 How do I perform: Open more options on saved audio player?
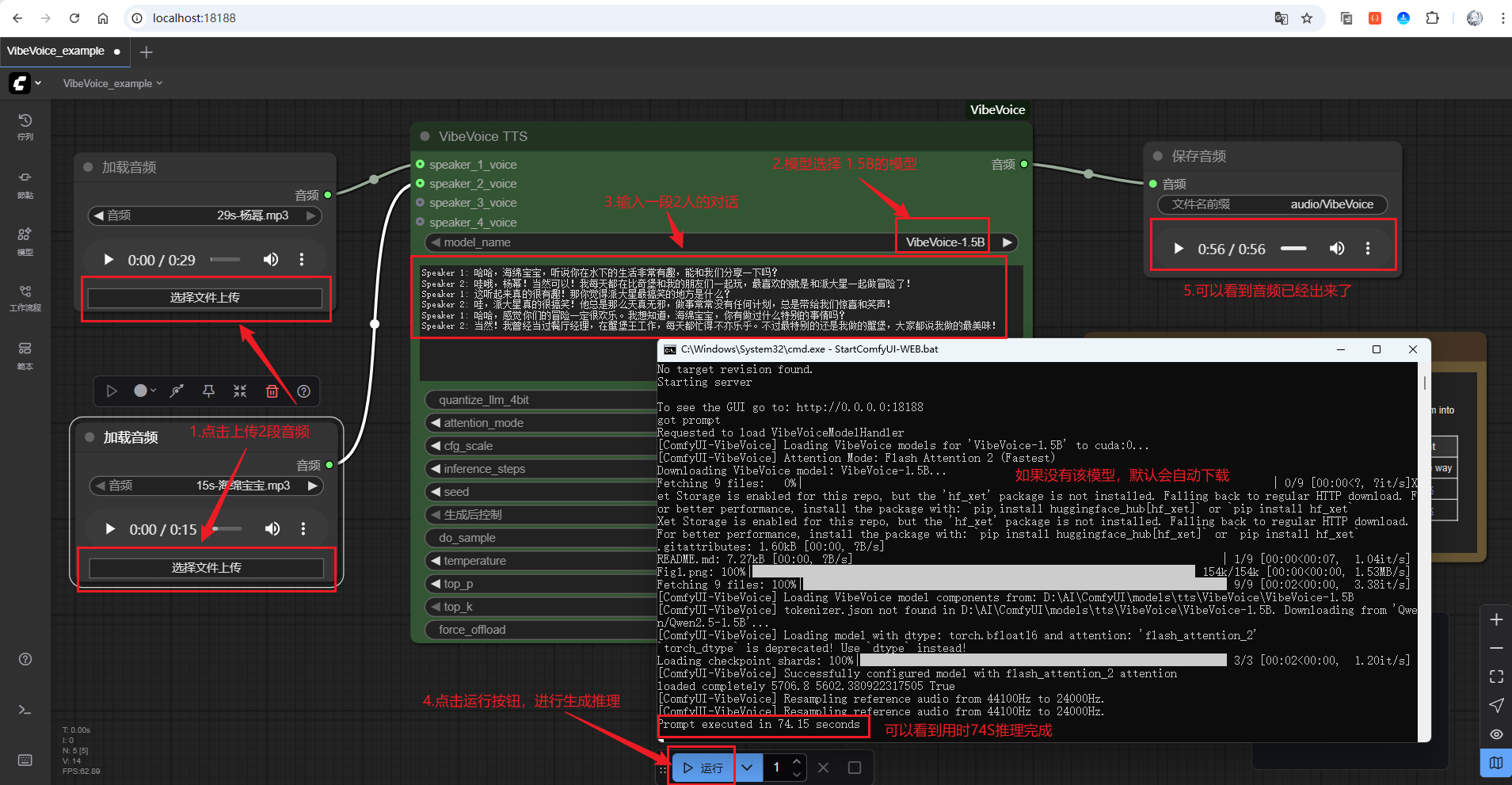point(1368,248)
